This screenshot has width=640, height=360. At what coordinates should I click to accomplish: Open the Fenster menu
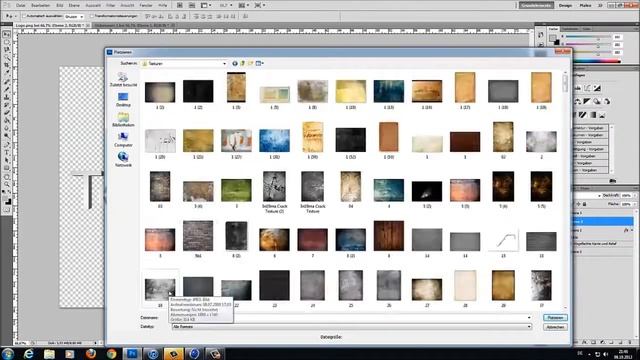pyautogui.click(x=146, y=5)
